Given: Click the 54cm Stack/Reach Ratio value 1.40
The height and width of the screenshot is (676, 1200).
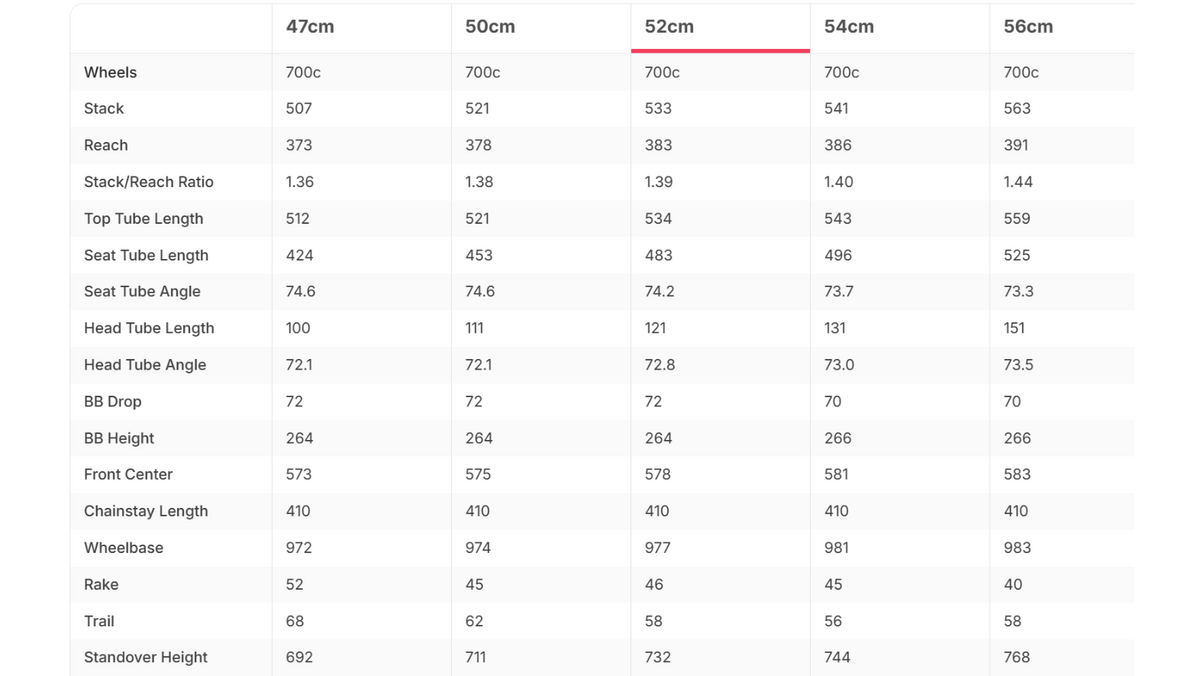Looking at the screenshot, I should 839,182.
